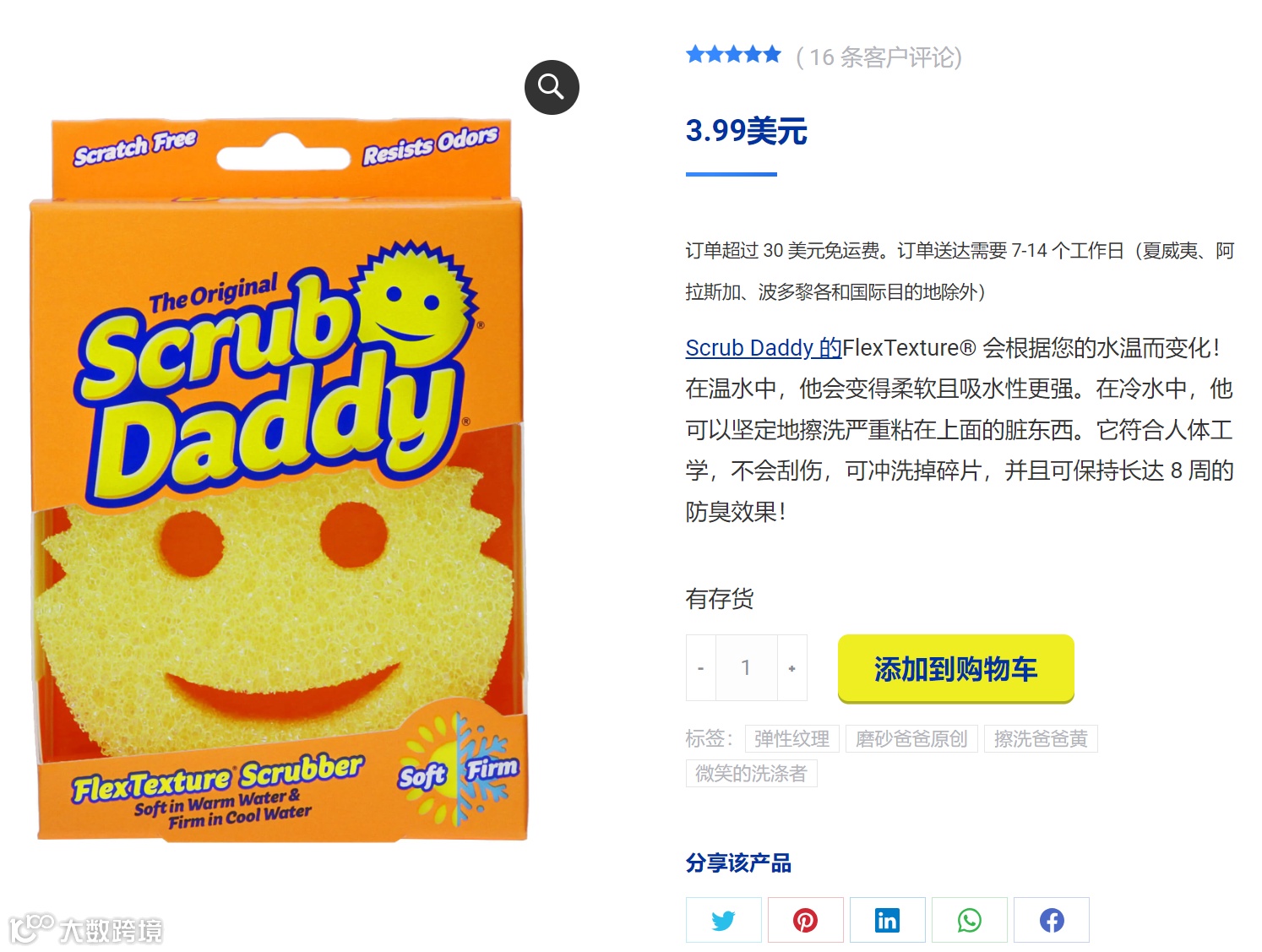Screen dimensions: 1262x952
Task: Share product on Twitter
Action: (x=723, y=920)
